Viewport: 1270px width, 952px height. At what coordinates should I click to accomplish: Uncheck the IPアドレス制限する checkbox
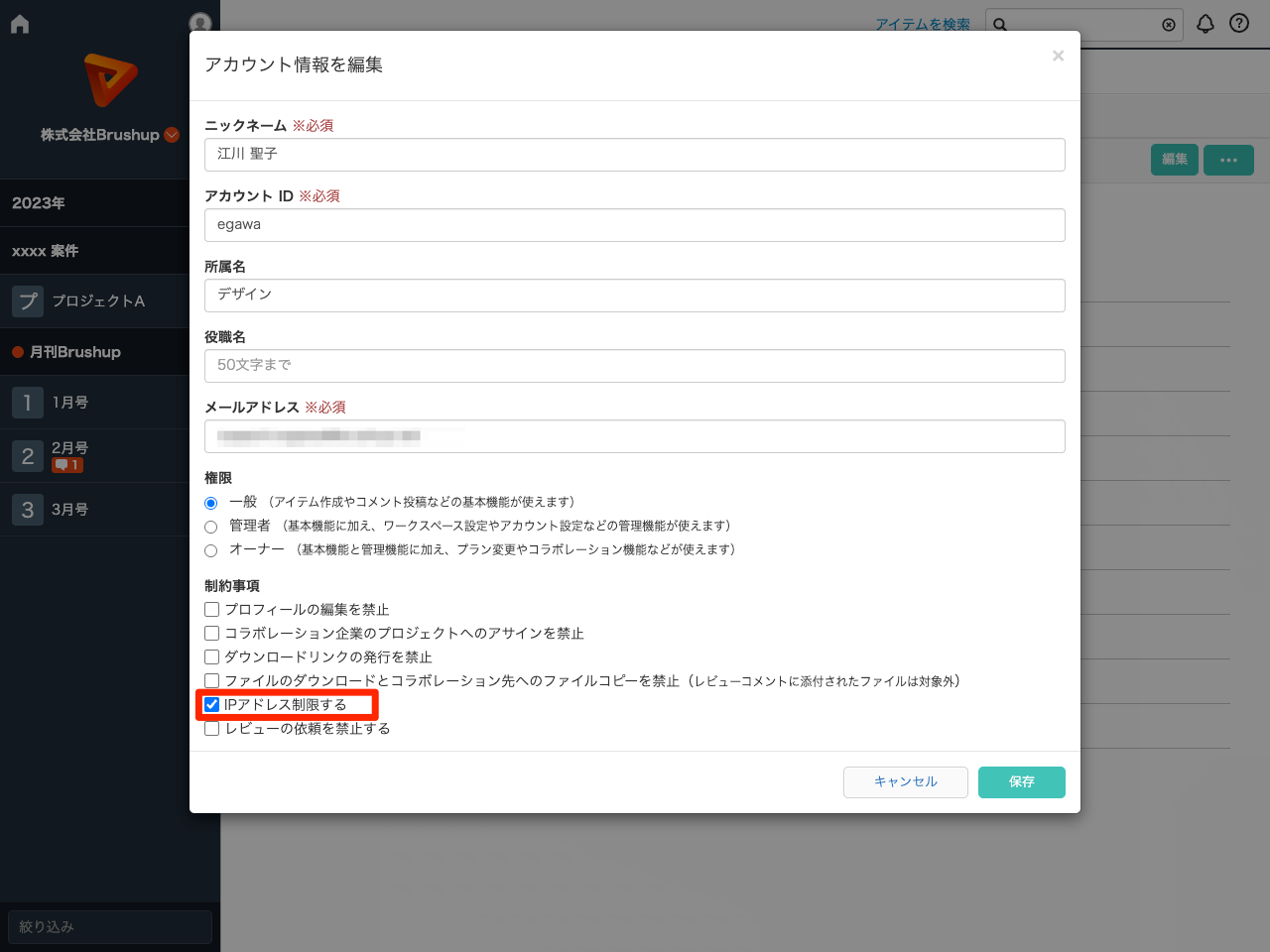click(x=211, y=705)
